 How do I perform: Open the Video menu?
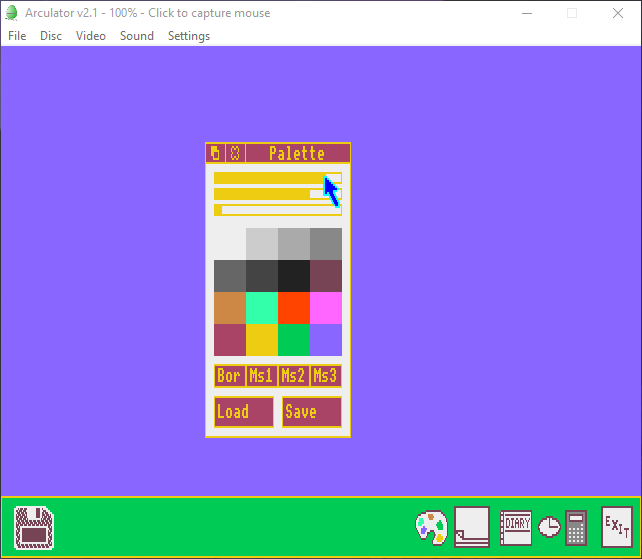coord(91,36)
